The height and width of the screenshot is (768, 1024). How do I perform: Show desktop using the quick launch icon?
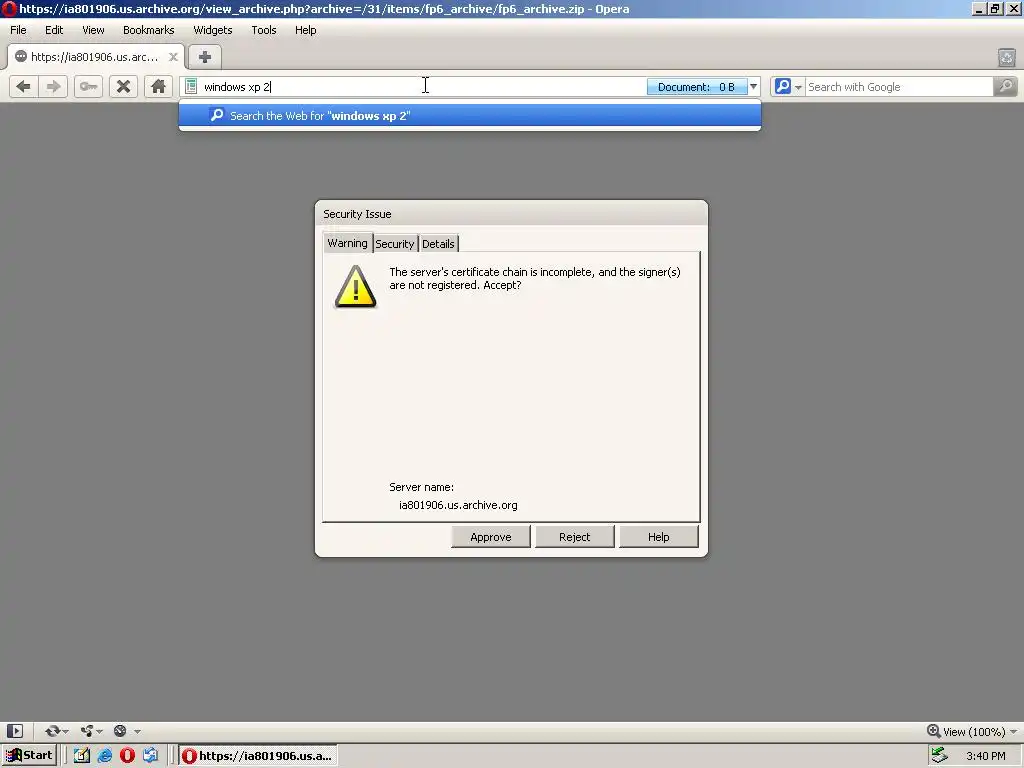82,756
